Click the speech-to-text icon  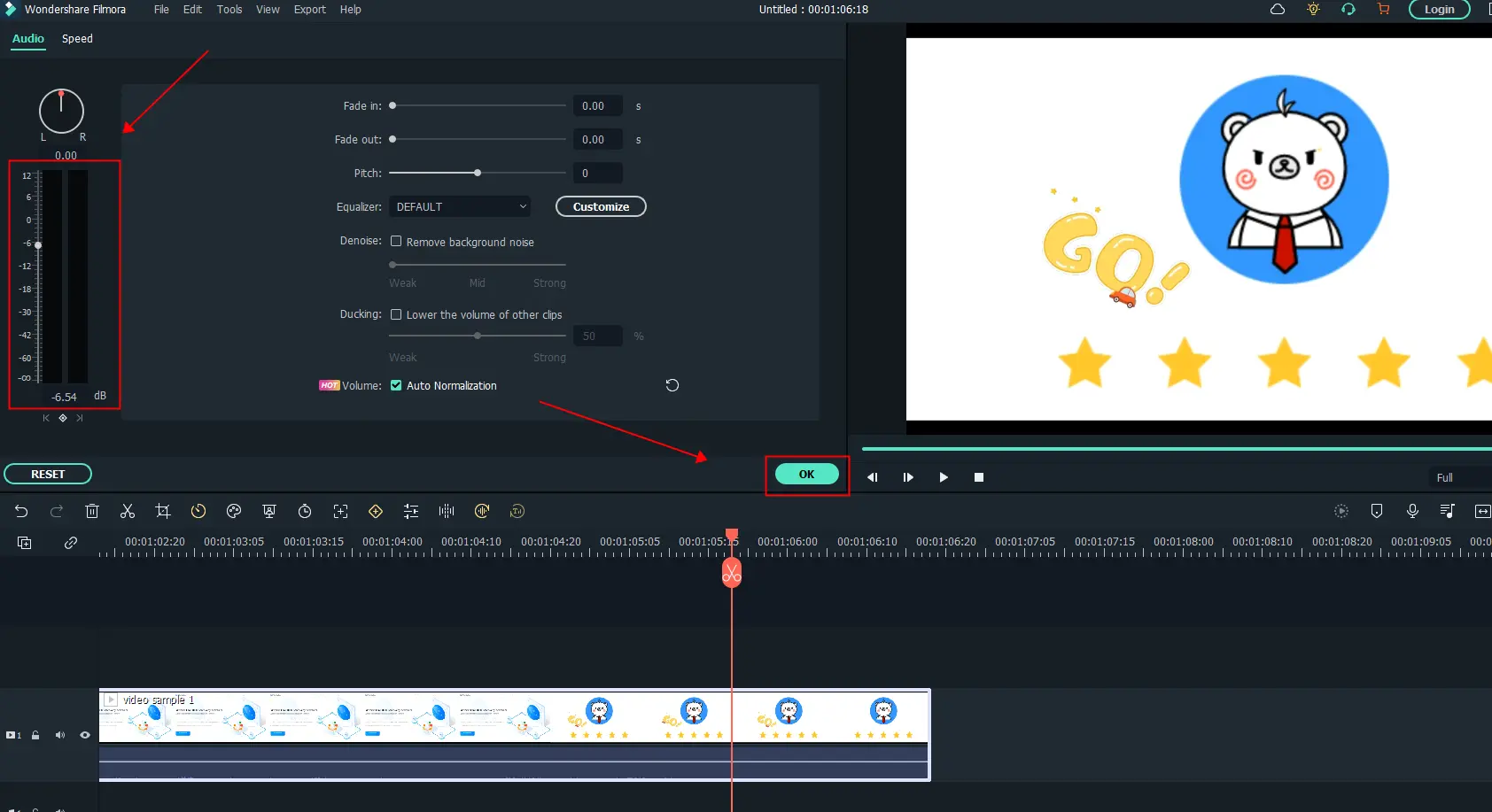517,511
